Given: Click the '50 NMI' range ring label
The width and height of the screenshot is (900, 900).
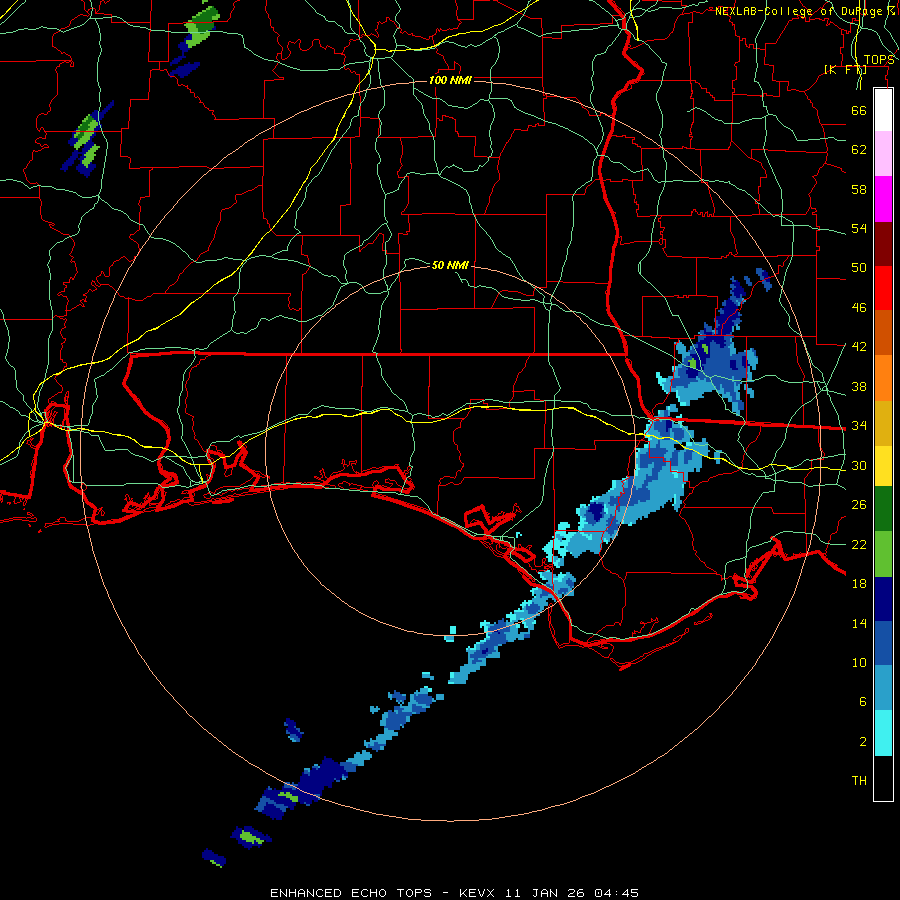Looking at the screenshot, I should click(450, 265).
